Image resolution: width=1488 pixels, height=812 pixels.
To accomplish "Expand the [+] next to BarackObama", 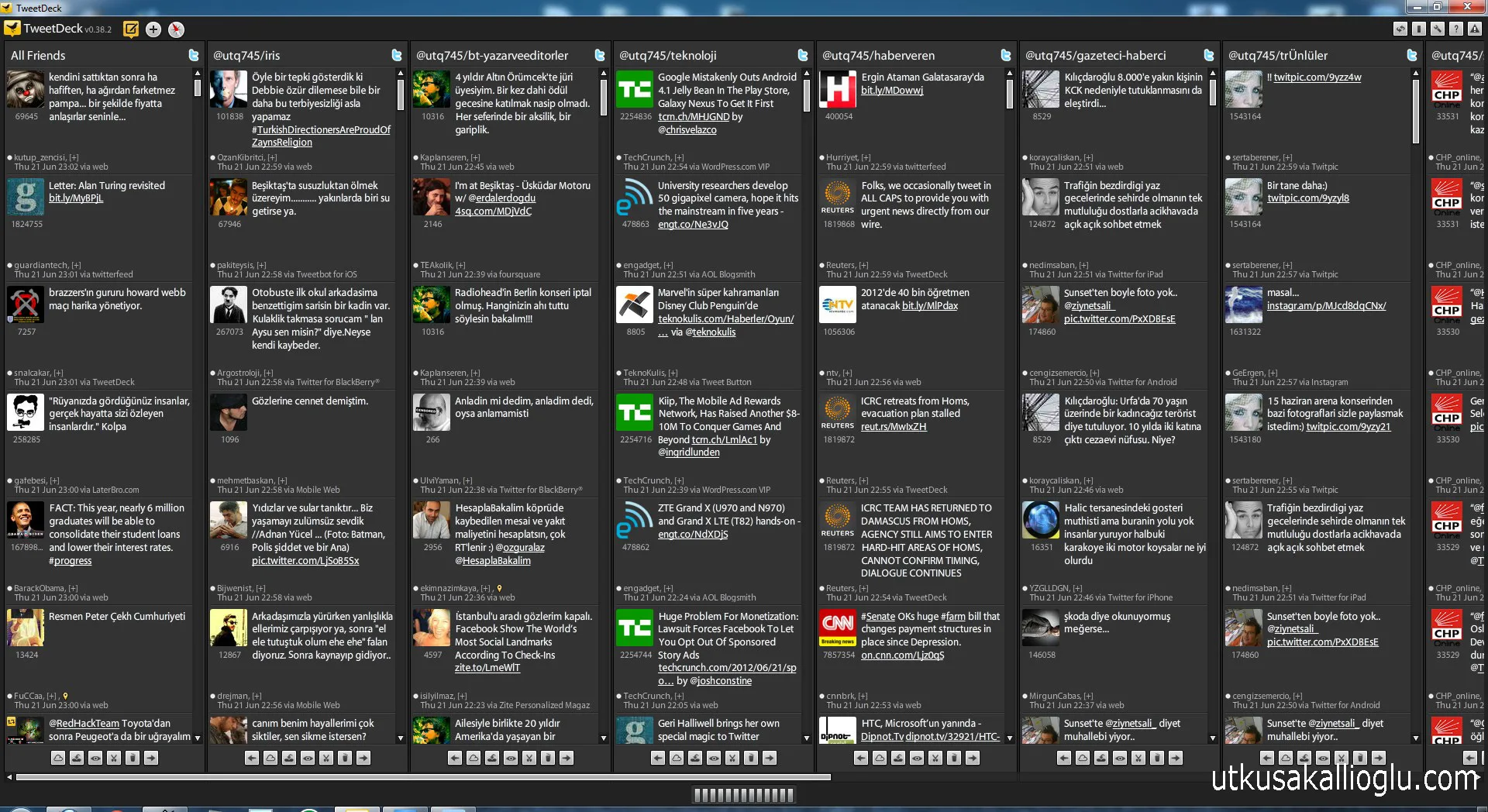I will coord(73,588).
